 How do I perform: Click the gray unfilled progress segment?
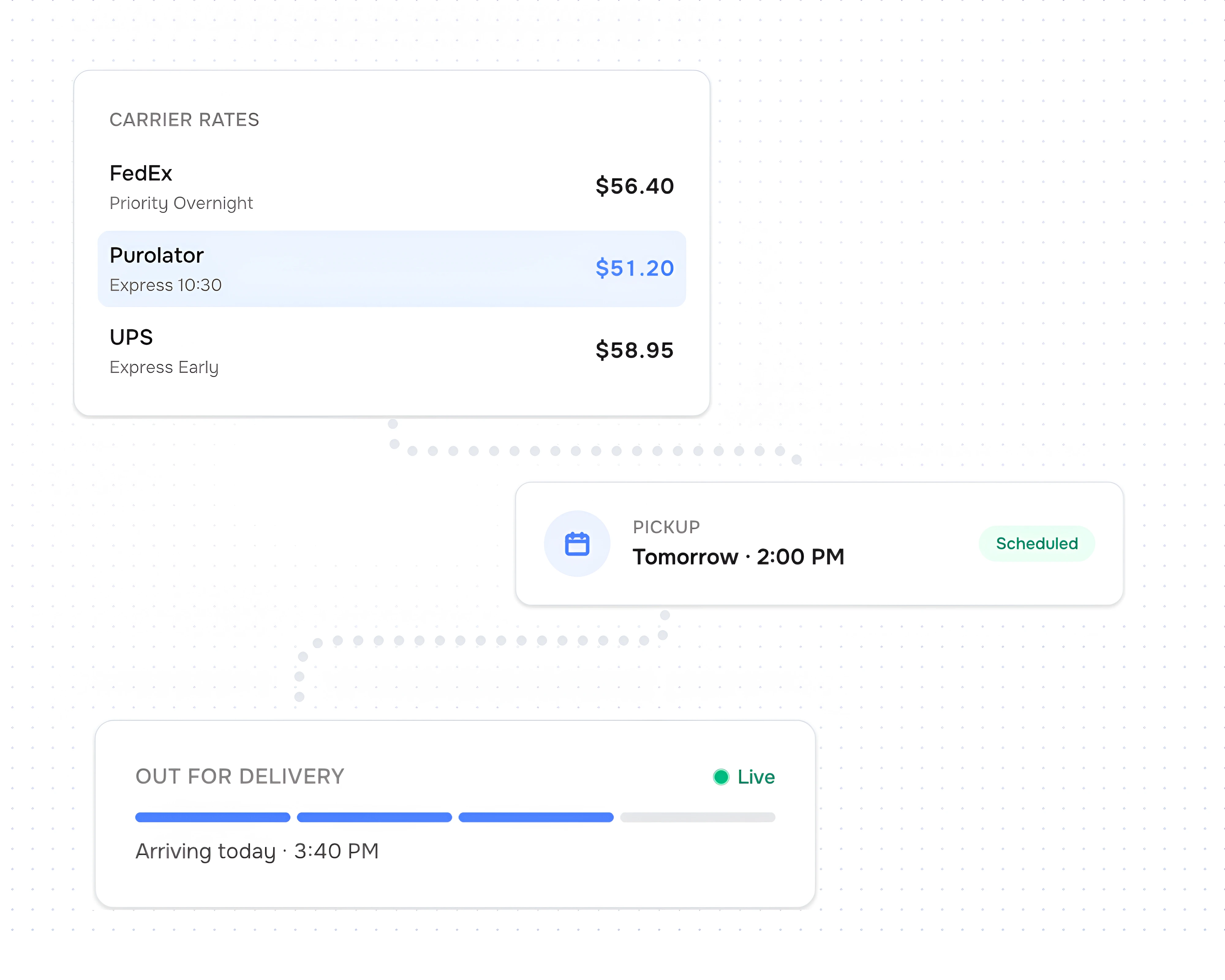[x=698, y=817]
